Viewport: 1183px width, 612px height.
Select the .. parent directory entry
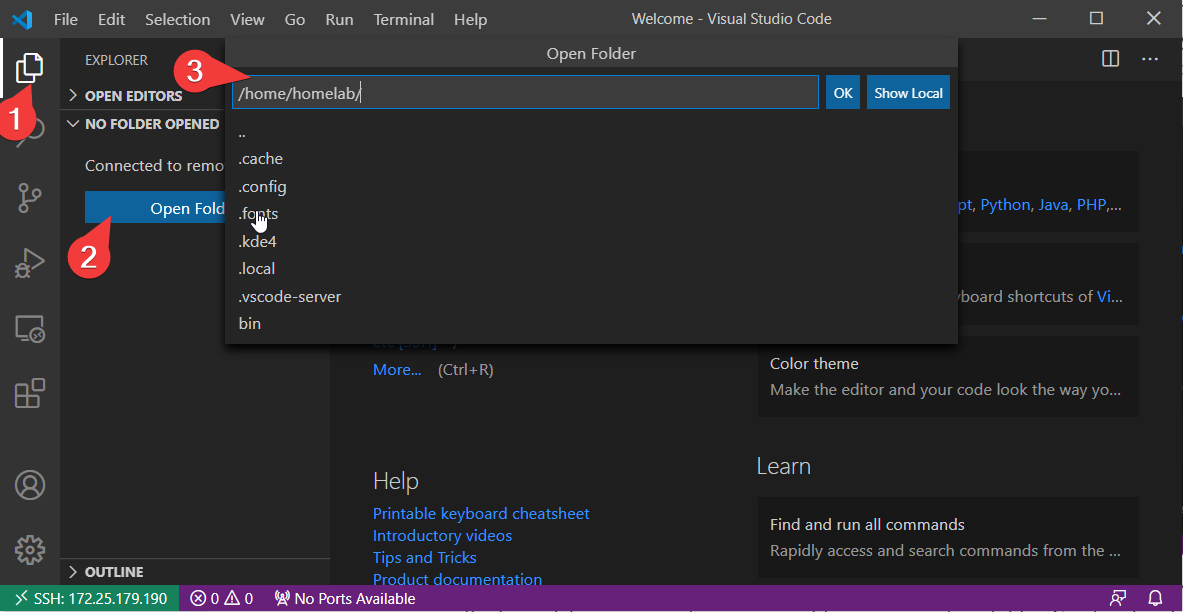pos(592,133)
